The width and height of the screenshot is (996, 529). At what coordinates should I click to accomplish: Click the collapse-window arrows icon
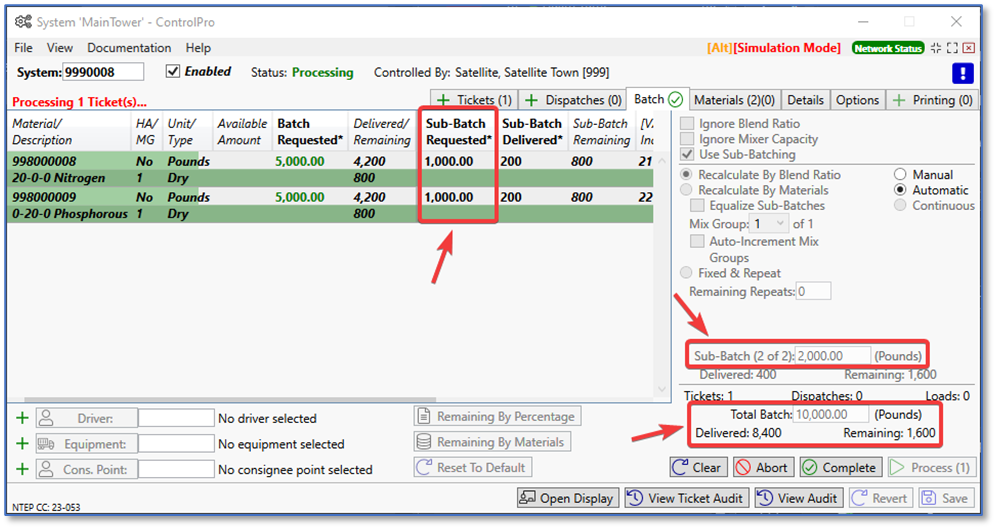[936, 48]
